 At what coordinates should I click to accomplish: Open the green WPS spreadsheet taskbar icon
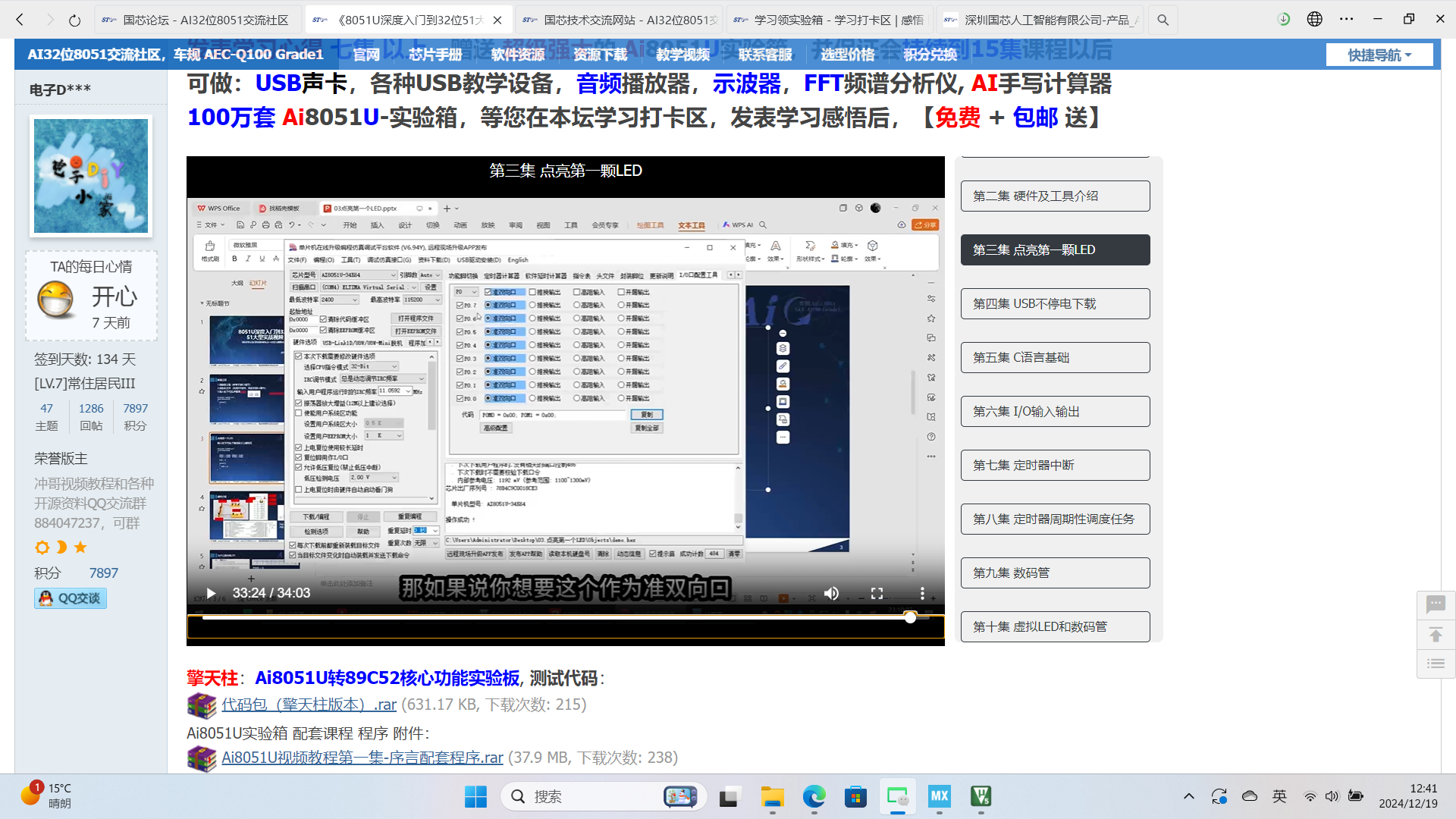click(x=981, y=796)
